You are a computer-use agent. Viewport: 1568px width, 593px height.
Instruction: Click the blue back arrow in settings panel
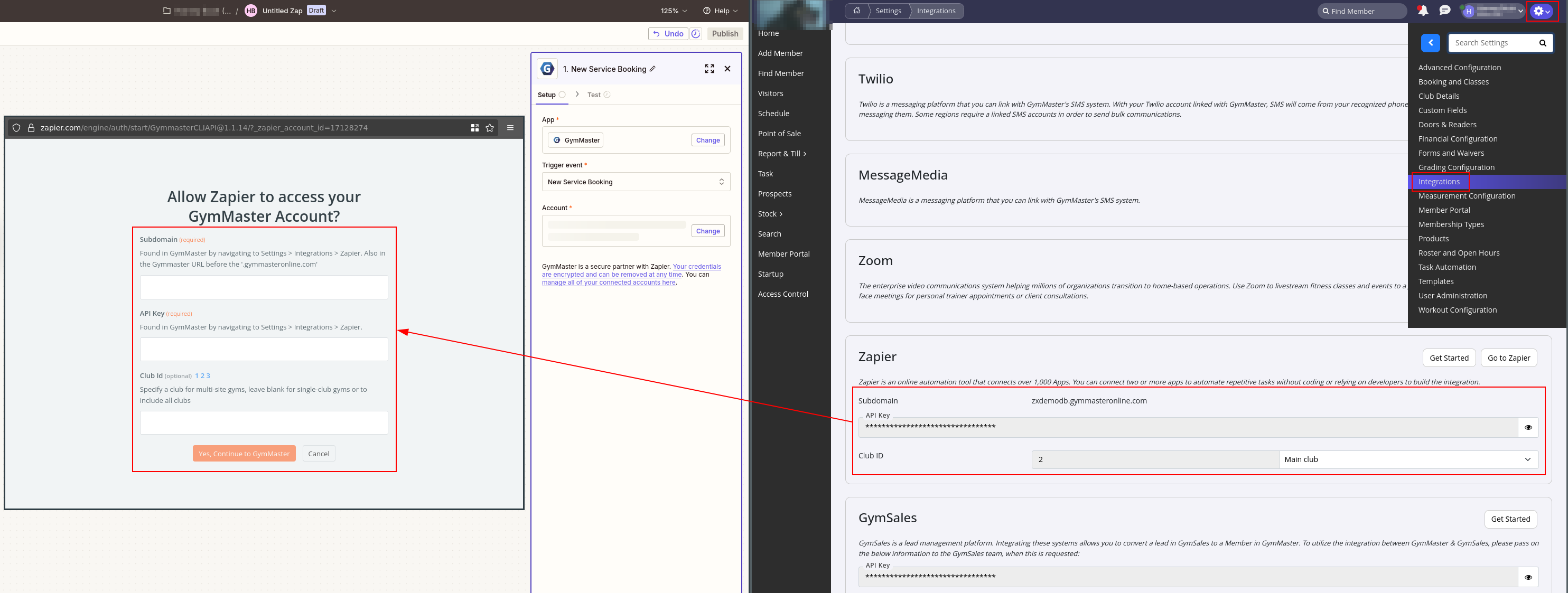coord(1431,43)
